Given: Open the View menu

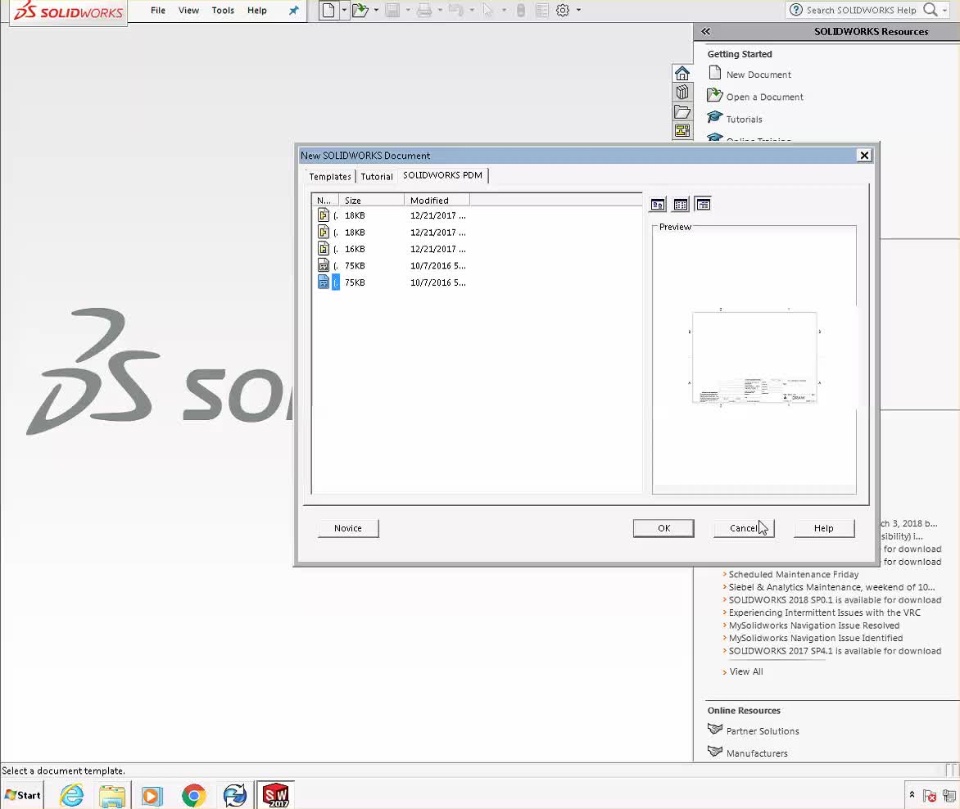Looking at the screenshot, I should [189, 10].
